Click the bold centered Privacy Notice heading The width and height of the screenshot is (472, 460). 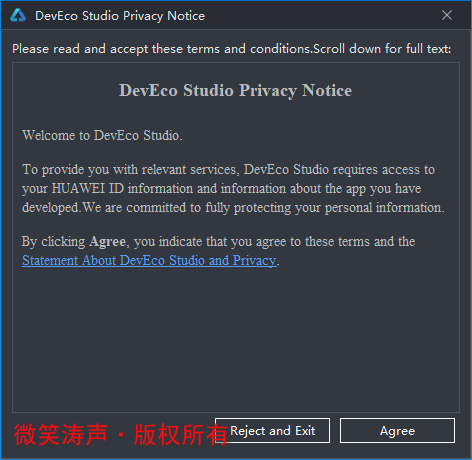(236, 90)
